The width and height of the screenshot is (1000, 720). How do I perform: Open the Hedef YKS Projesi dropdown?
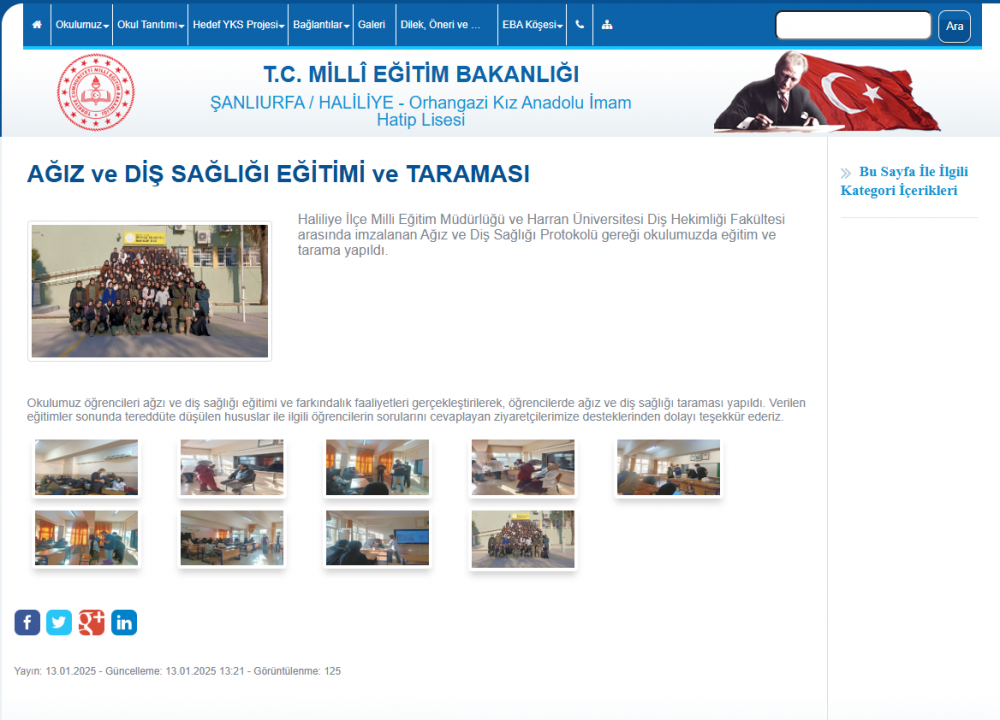pyautogui.click(x=238, y=25)
